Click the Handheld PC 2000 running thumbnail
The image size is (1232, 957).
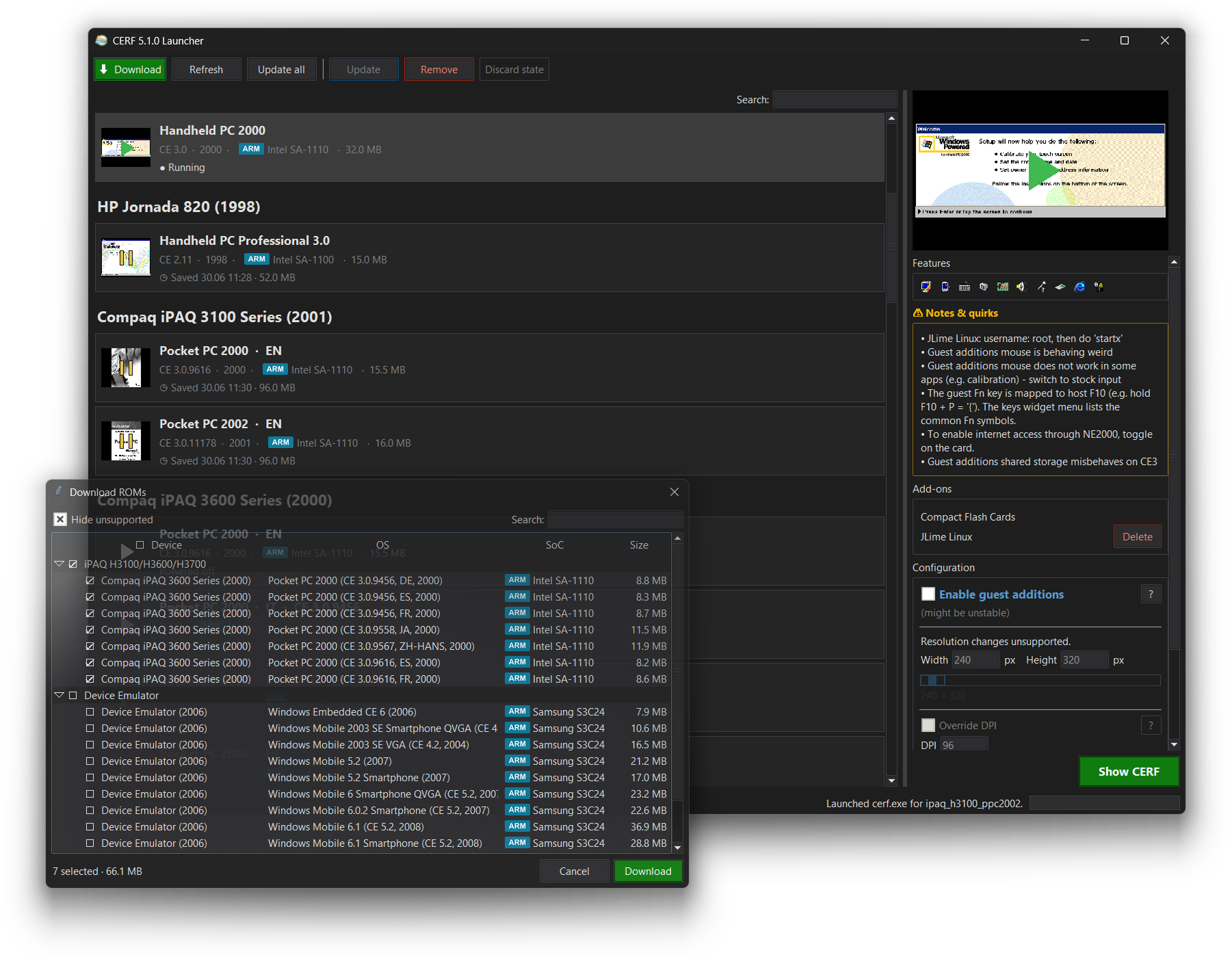pyautogui.click(x=126, y=148)
